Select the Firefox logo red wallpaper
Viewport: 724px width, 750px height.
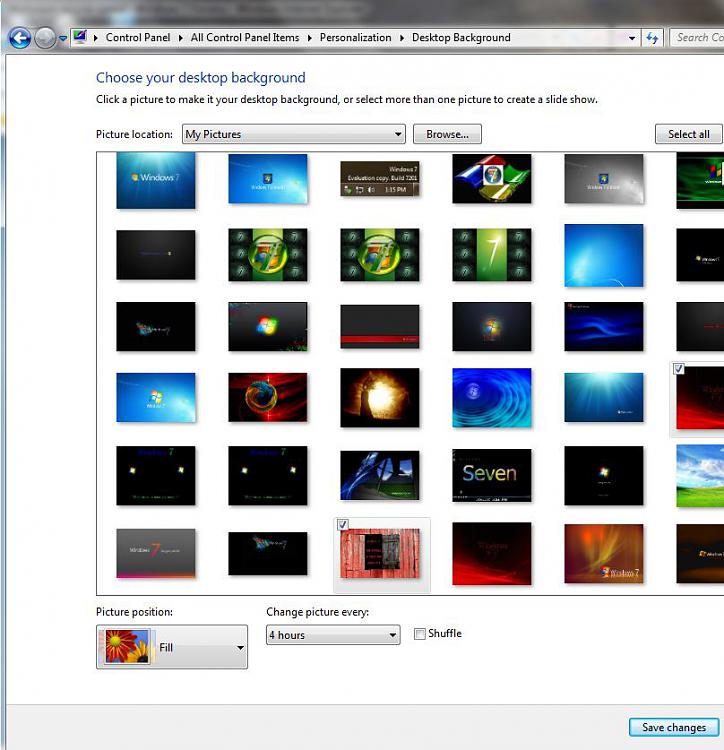(268, 397)
